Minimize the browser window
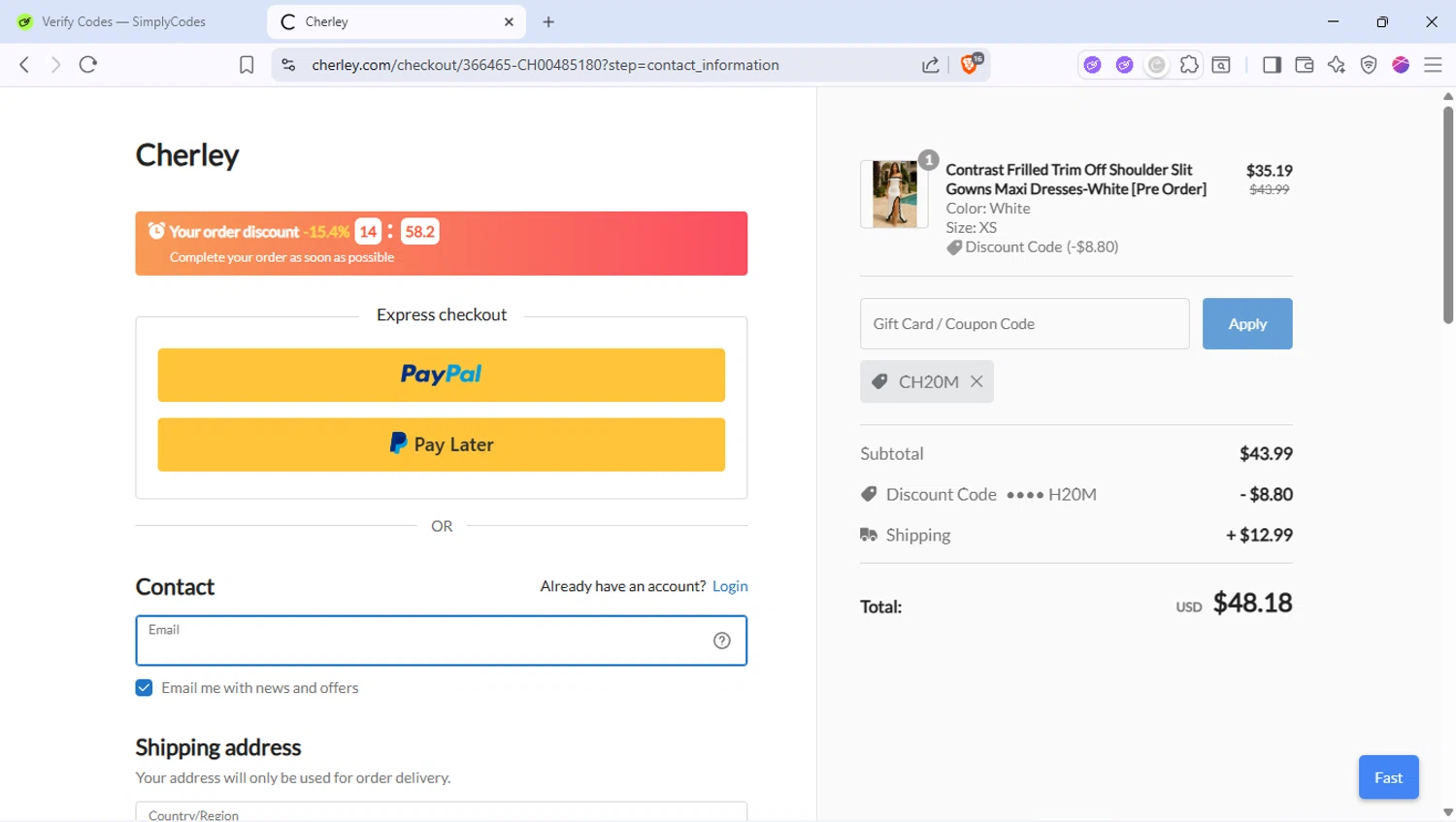The width and height of the screenshot is (1456, 822). (x=1333, y=21)
